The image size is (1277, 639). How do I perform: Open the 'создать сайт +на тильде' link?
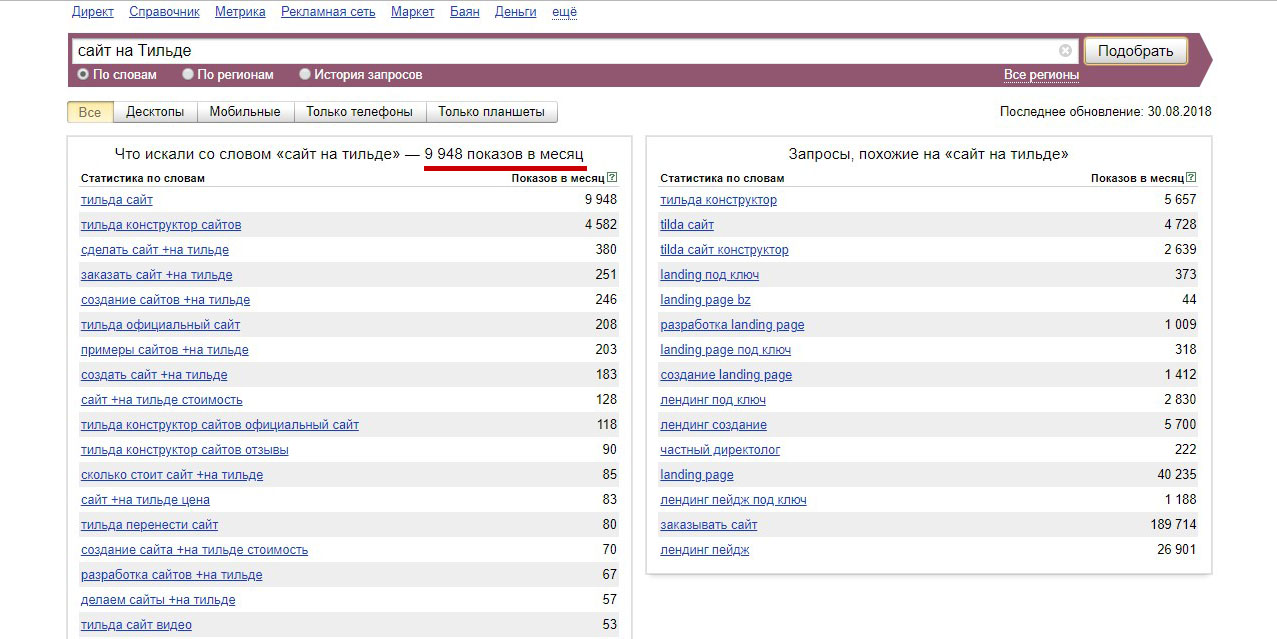tap(154, 375)
